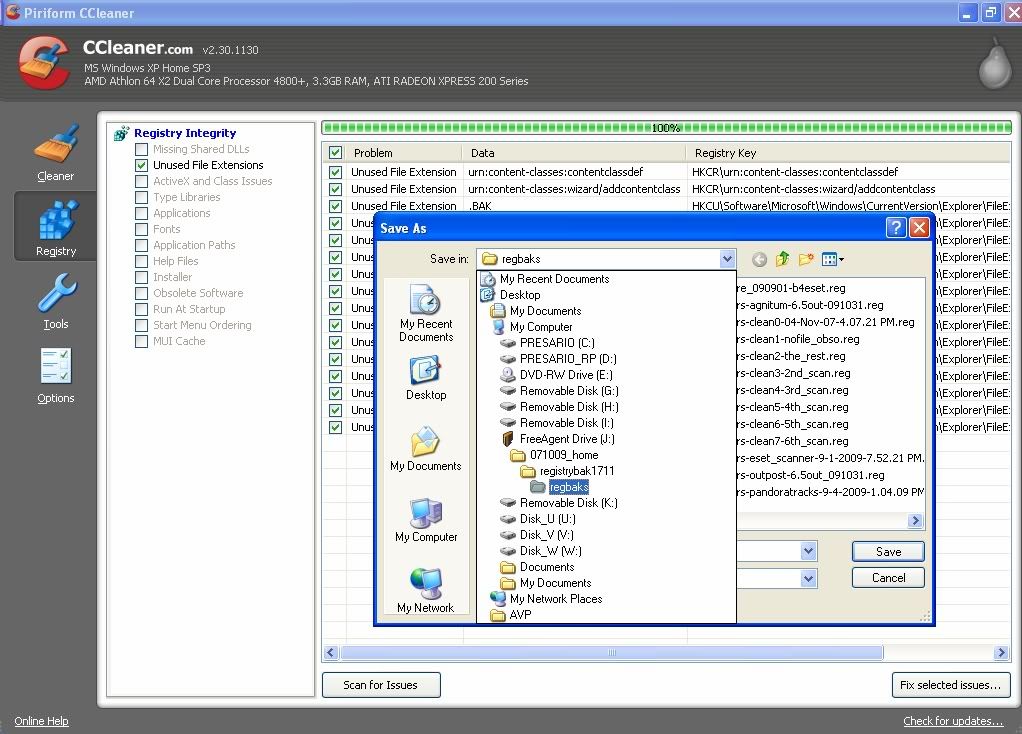This screenshot has height=734, width=1022.
Task: Select file rs-agnitum-6.5out-091031.reg
Action: pos(810,305)
